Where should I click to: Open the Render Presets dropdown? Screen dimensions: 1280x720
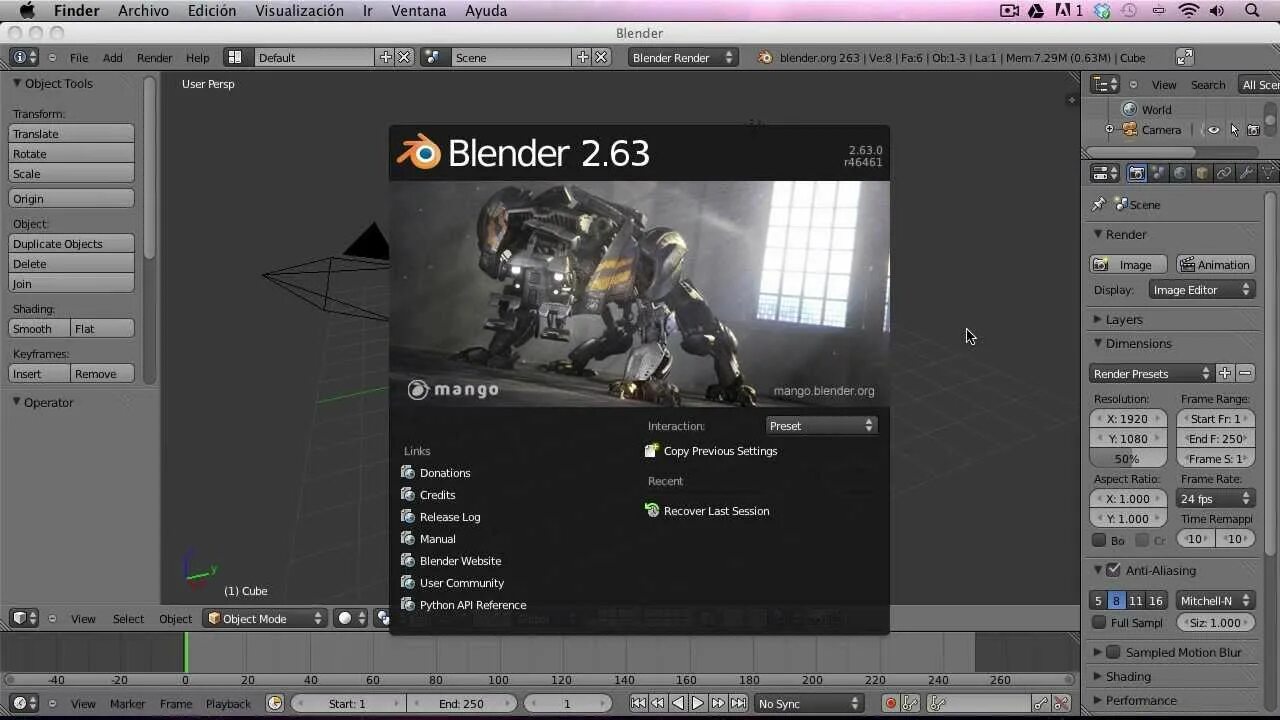(1151, 373)
